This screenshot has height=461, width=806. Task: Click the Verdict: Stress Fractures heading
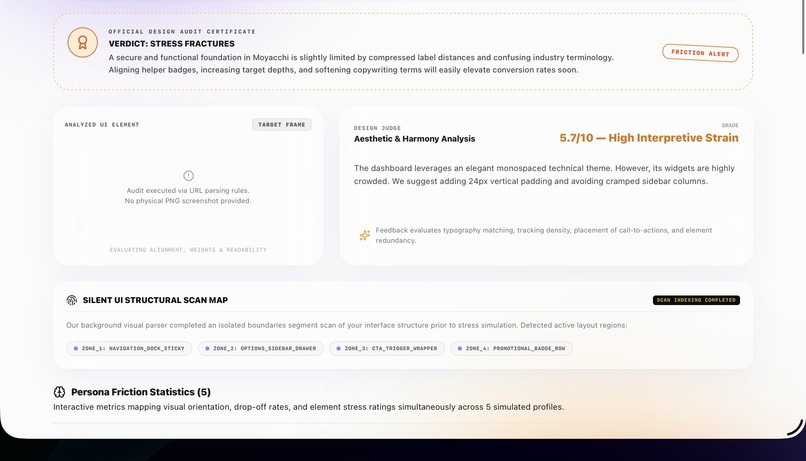click(x=171, y=44)
